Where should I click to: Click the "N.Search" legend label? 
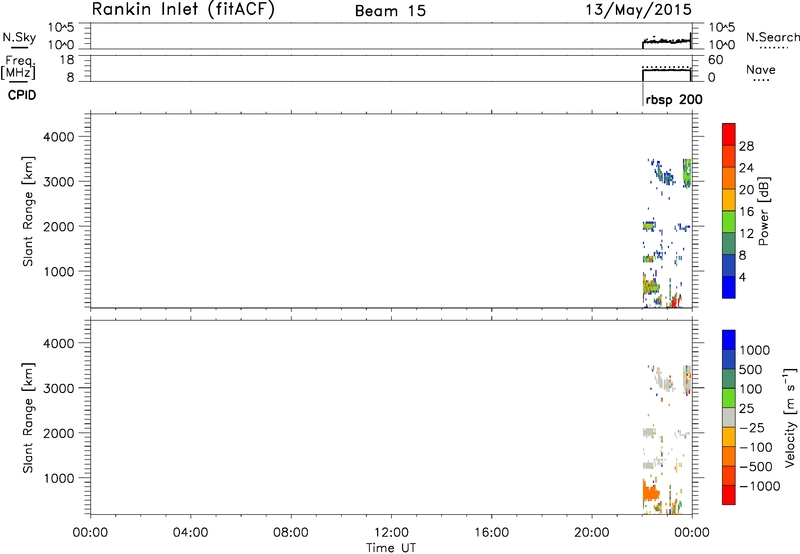[x=772, y=37]
